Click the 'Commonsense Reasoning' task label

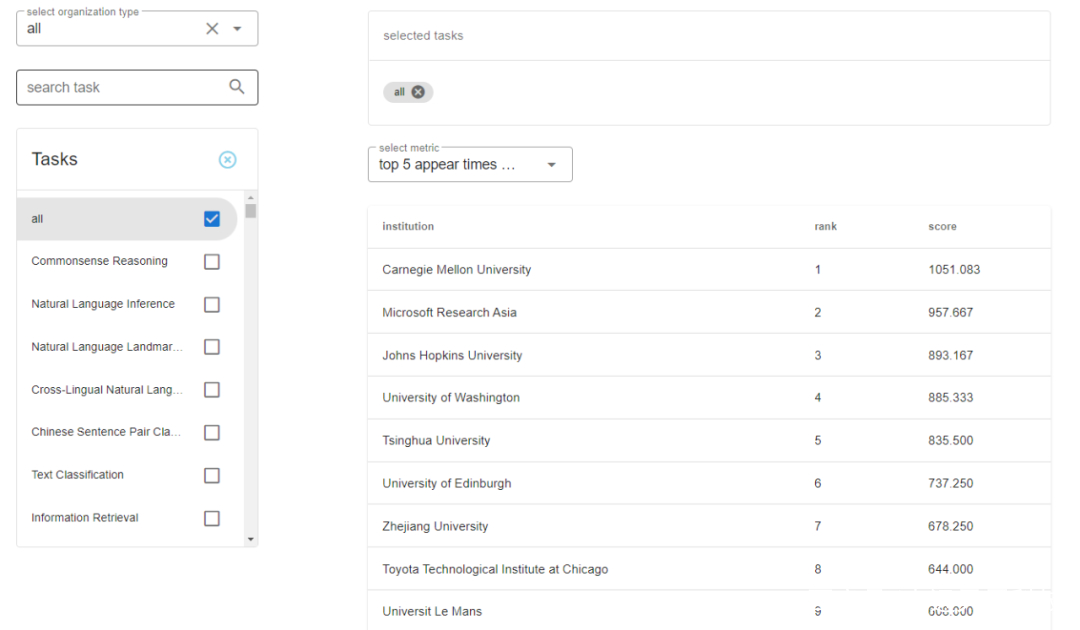[99, 261]
